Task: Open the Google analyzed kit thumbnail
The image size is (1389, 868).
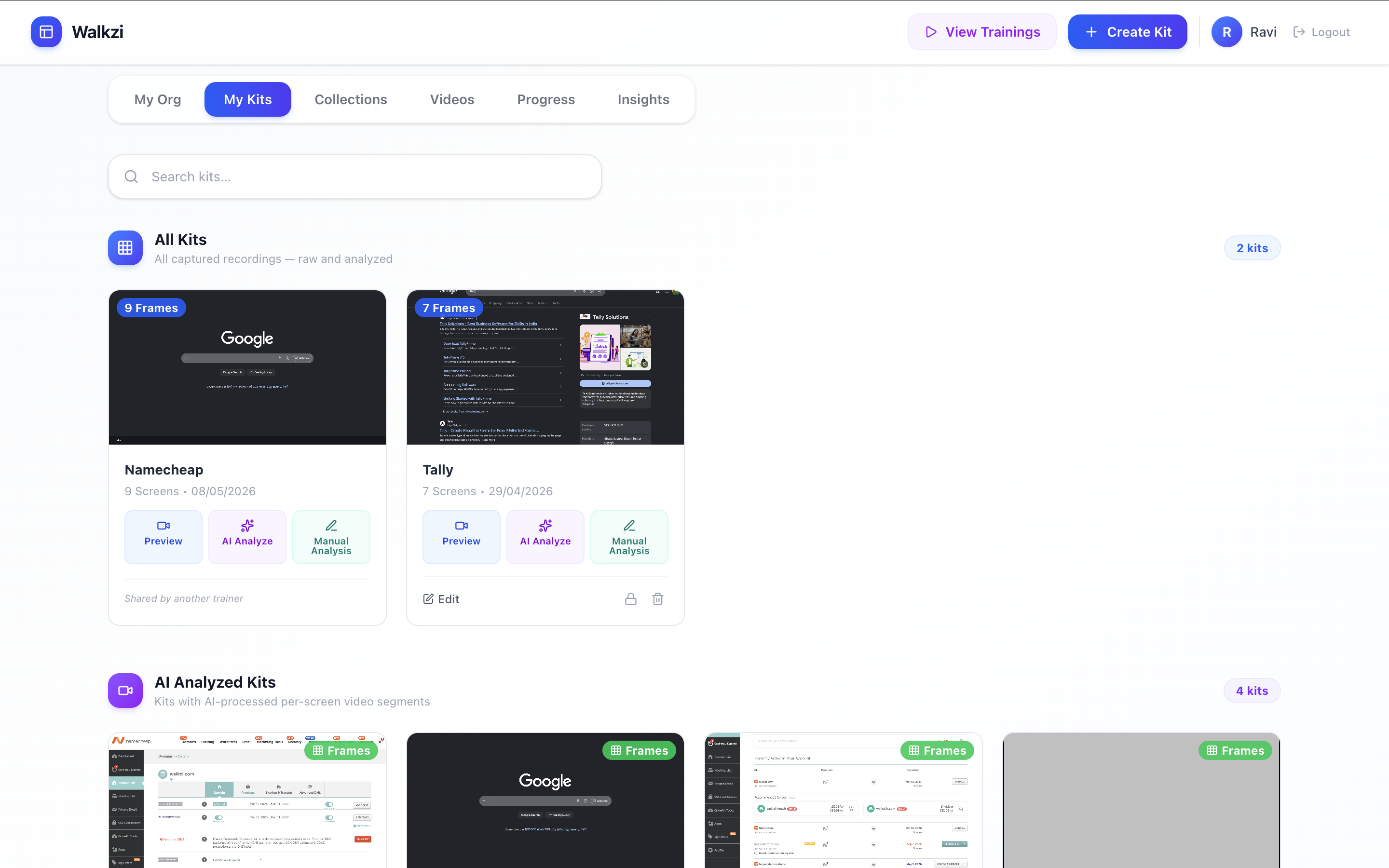Action: click(545, 800)
